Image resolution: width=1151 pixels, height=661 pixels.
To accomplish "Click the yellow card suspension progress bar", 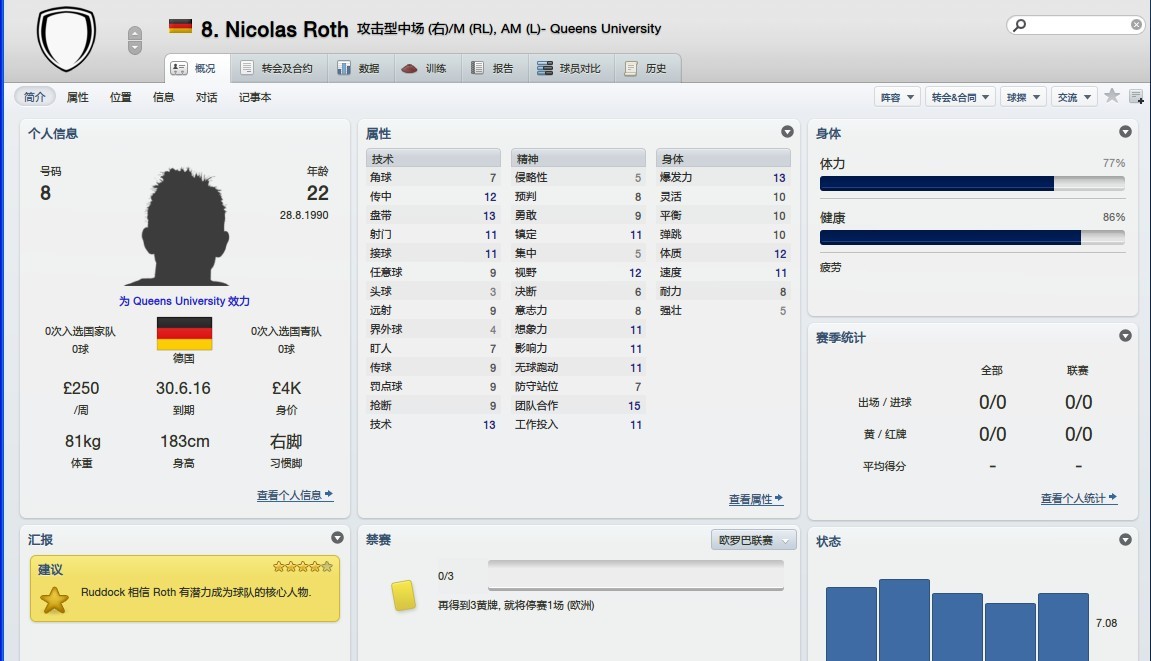I will point(636,575).
